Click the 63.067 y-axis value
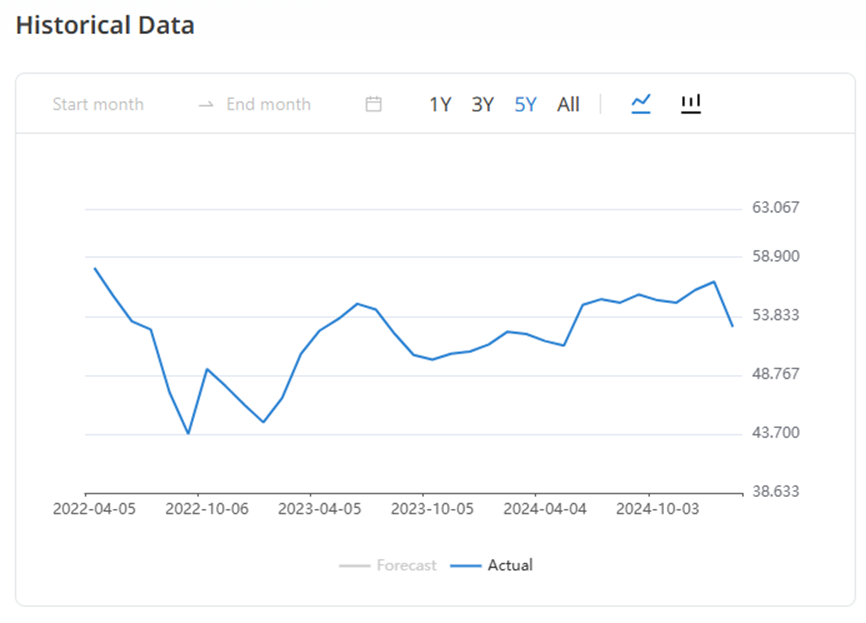The height and width of the screenshot is (623, 866). [x=776, y=208]
